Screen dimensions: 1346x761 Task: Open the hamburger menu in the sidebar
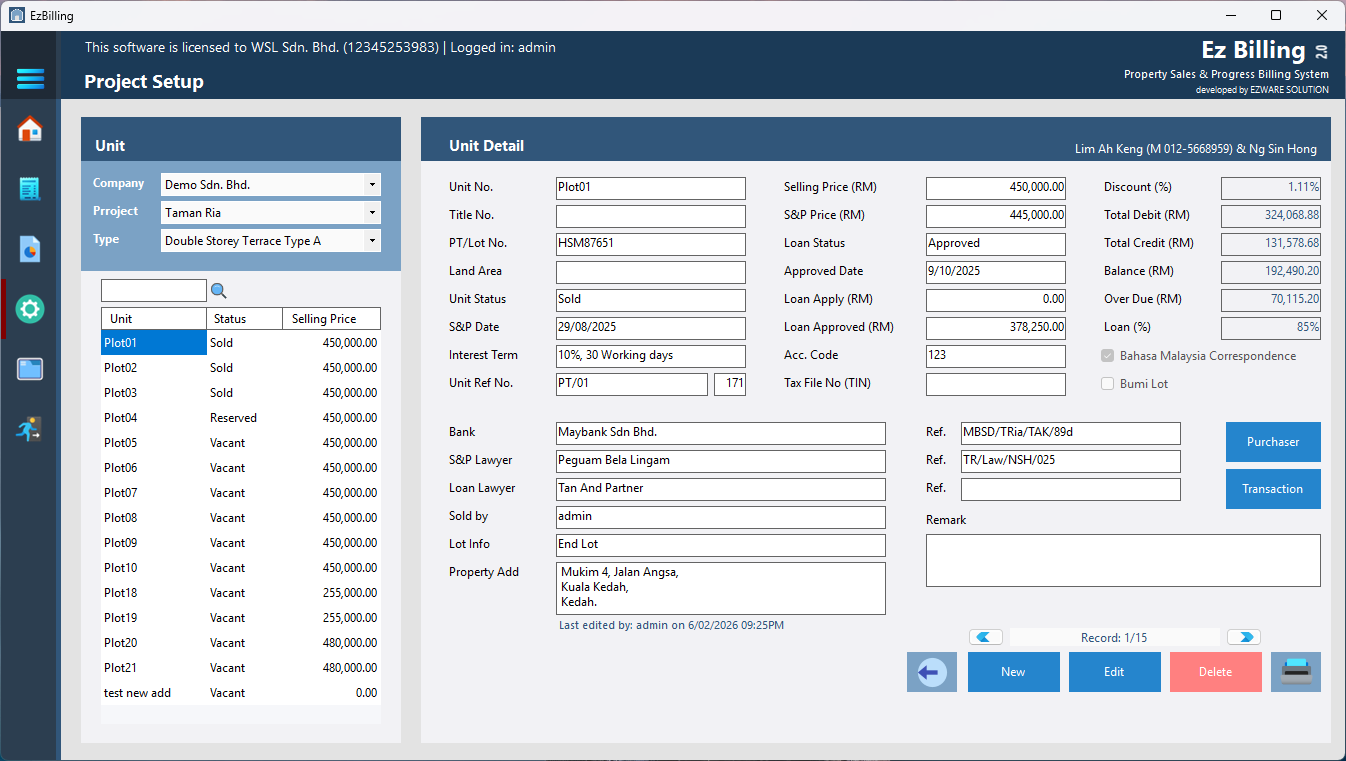pos(30,79)
